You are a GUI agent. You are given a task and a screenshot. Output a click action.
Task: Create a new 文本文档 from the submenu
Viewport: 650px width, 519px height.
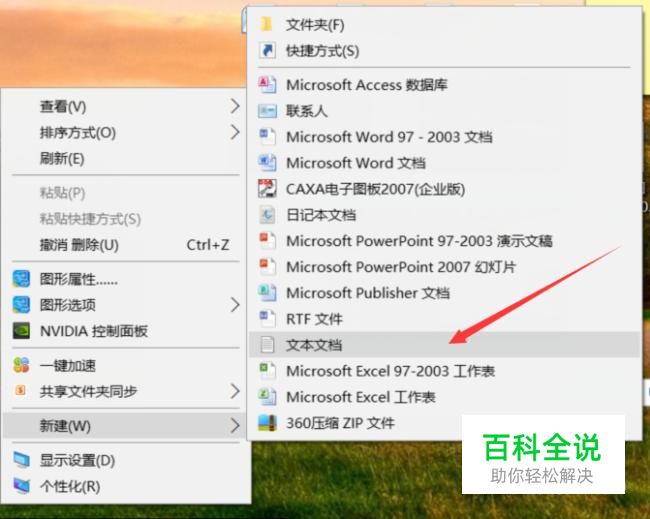pos(444,345)
